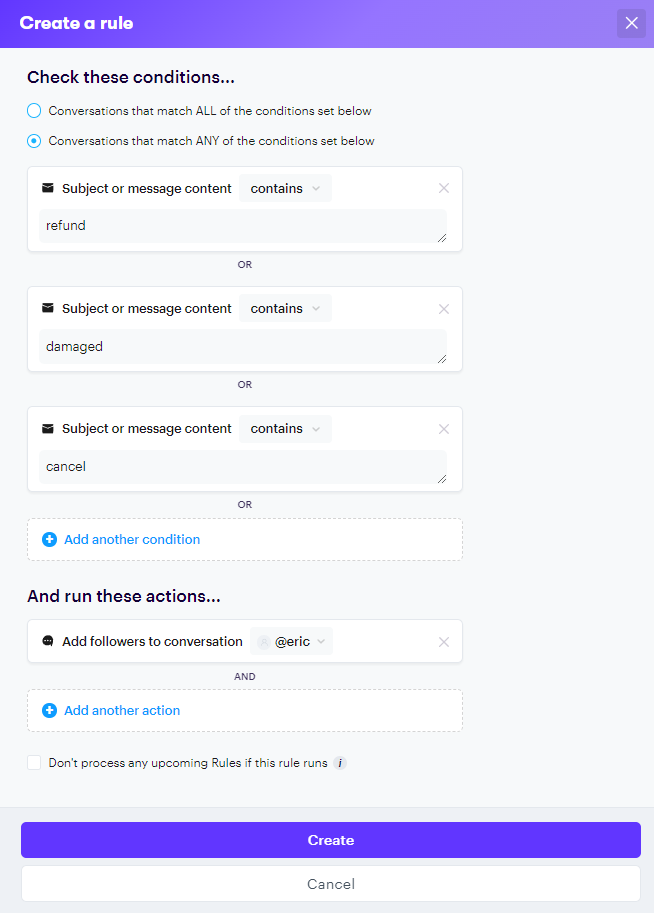The image size is (654, 913).
Task: Remove the 'refund' condition with its X icon
Action: 444,188
